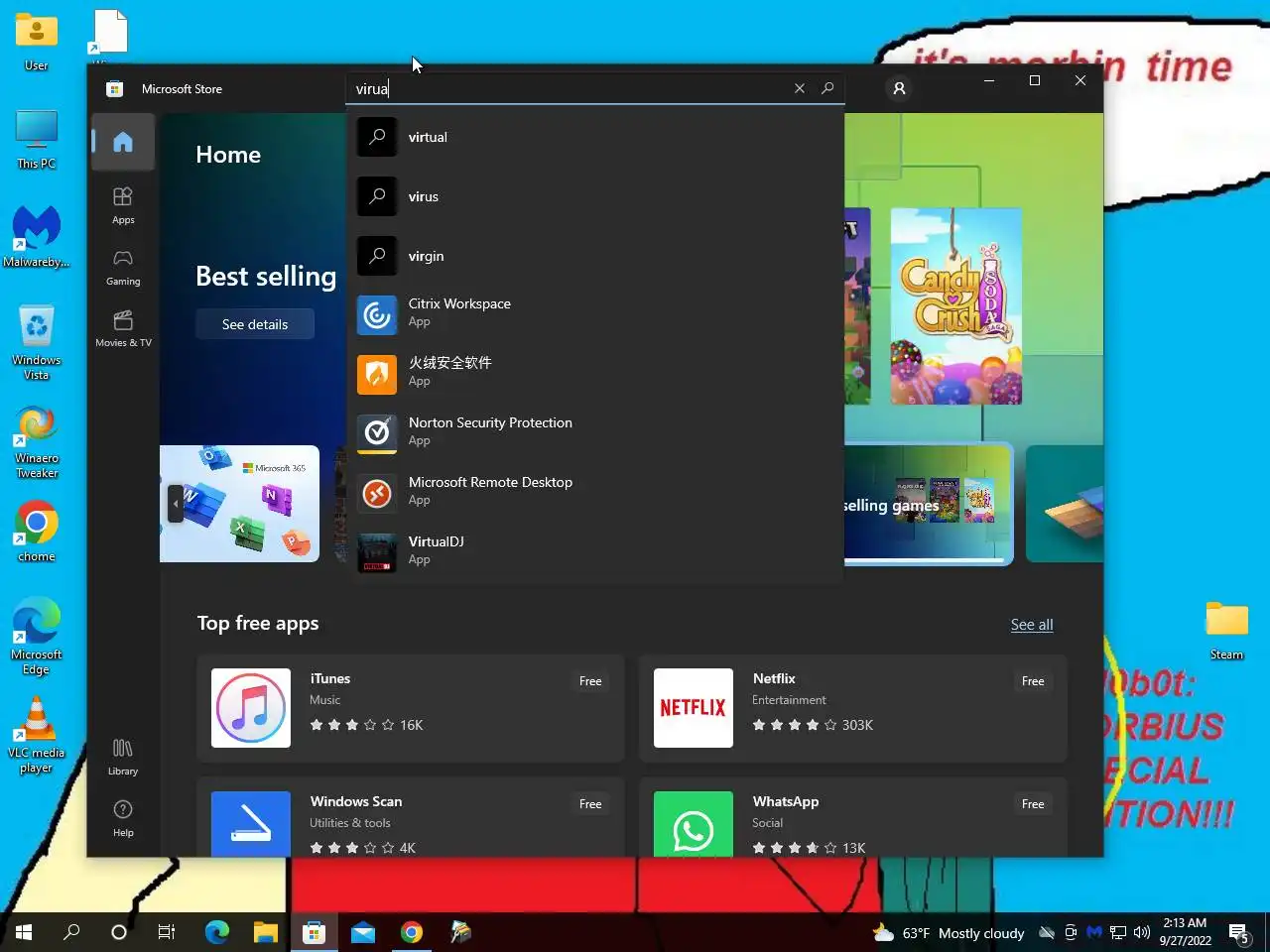The image size is (1270, 952).
Task: Open VirtualDJ app suggestion
Action: point(595,553)
